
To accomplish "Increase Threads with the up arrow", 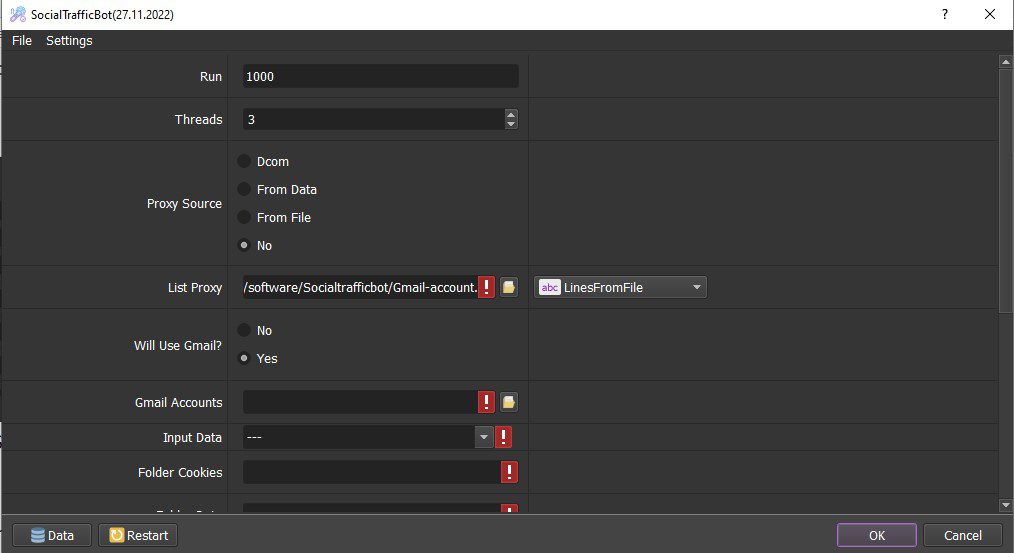I will (x=511, y=114).
